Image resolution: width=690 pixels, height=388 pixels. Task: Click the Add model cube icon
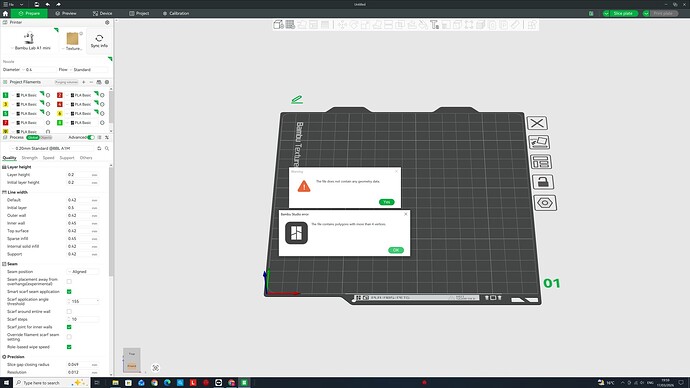(278, 25)
